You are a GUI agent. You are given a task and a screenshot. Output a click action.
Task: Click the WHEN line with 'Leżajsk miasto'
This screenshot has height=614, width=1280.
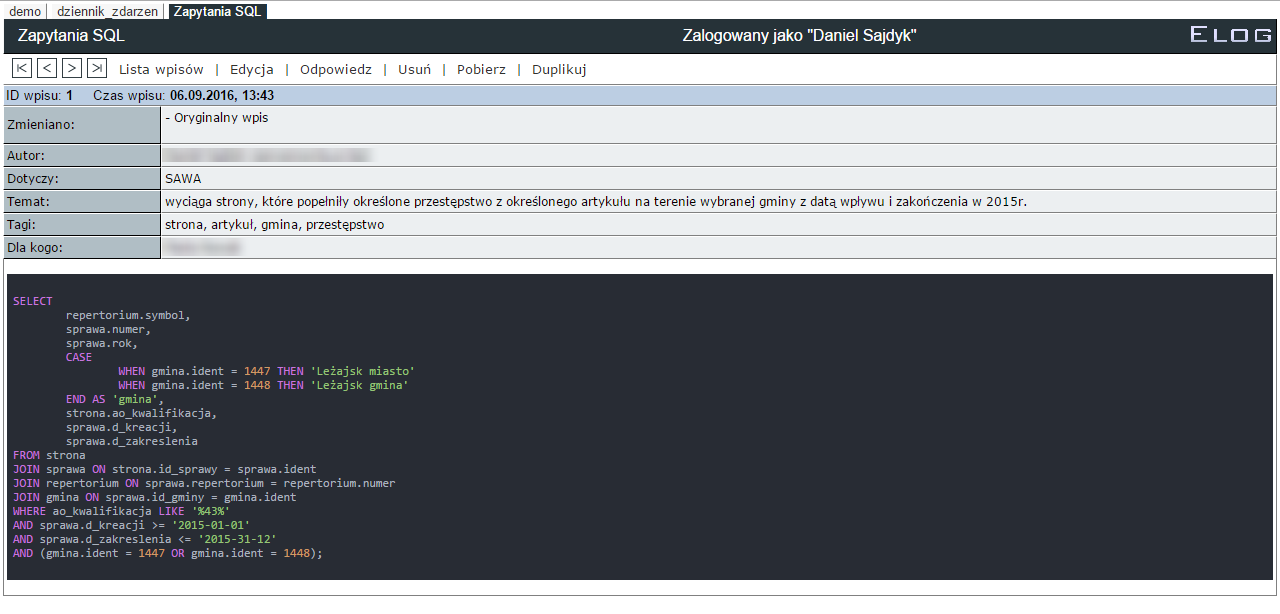tap(267, 371)
